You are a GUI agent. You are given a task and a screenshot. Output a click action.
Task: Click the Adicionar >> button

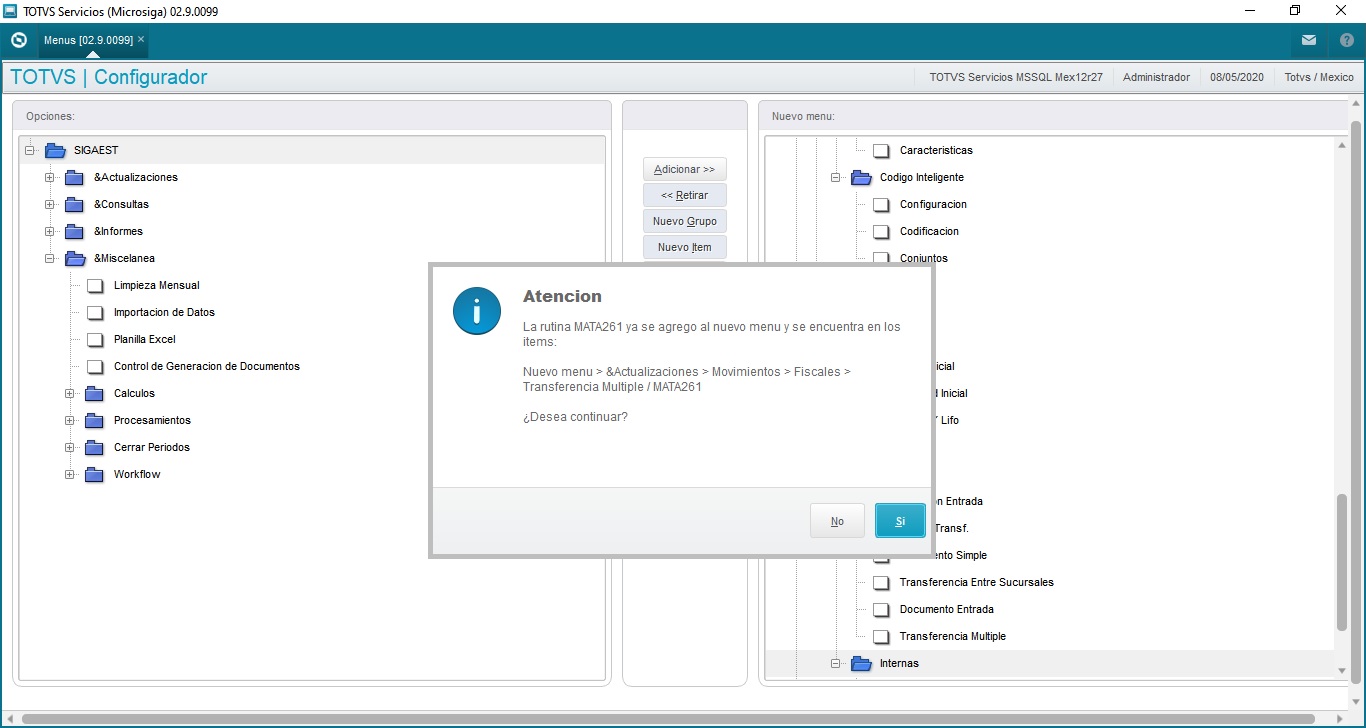685,169
